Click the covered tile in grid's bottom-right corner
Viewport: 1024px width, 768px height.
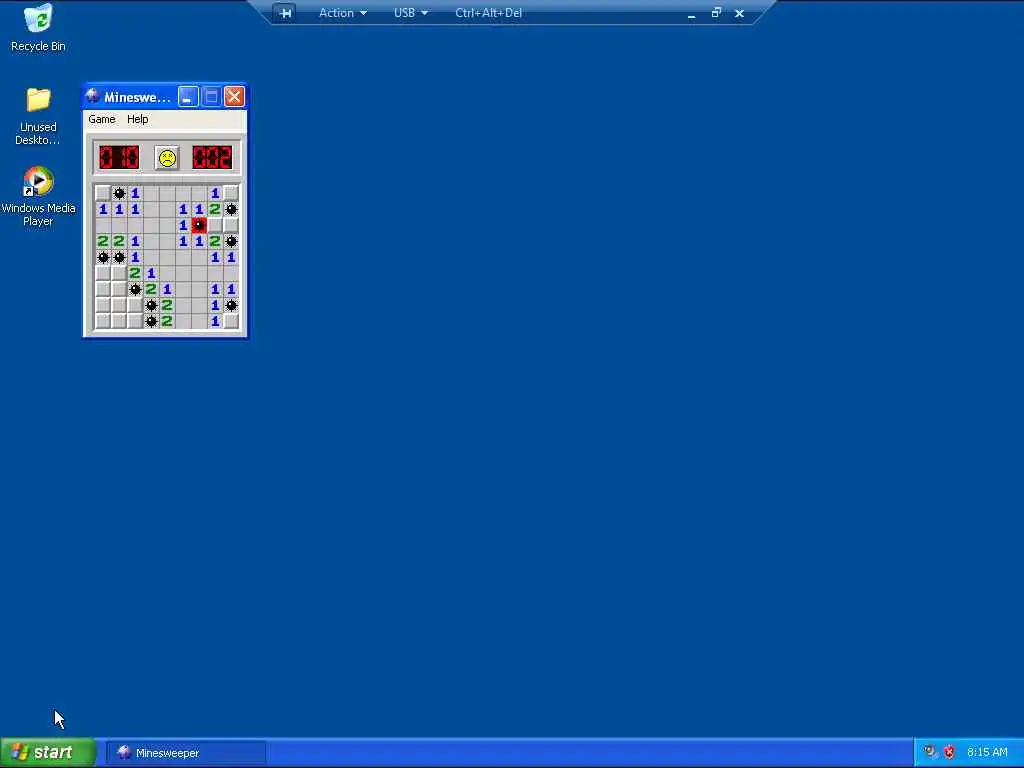click(231, 321)
